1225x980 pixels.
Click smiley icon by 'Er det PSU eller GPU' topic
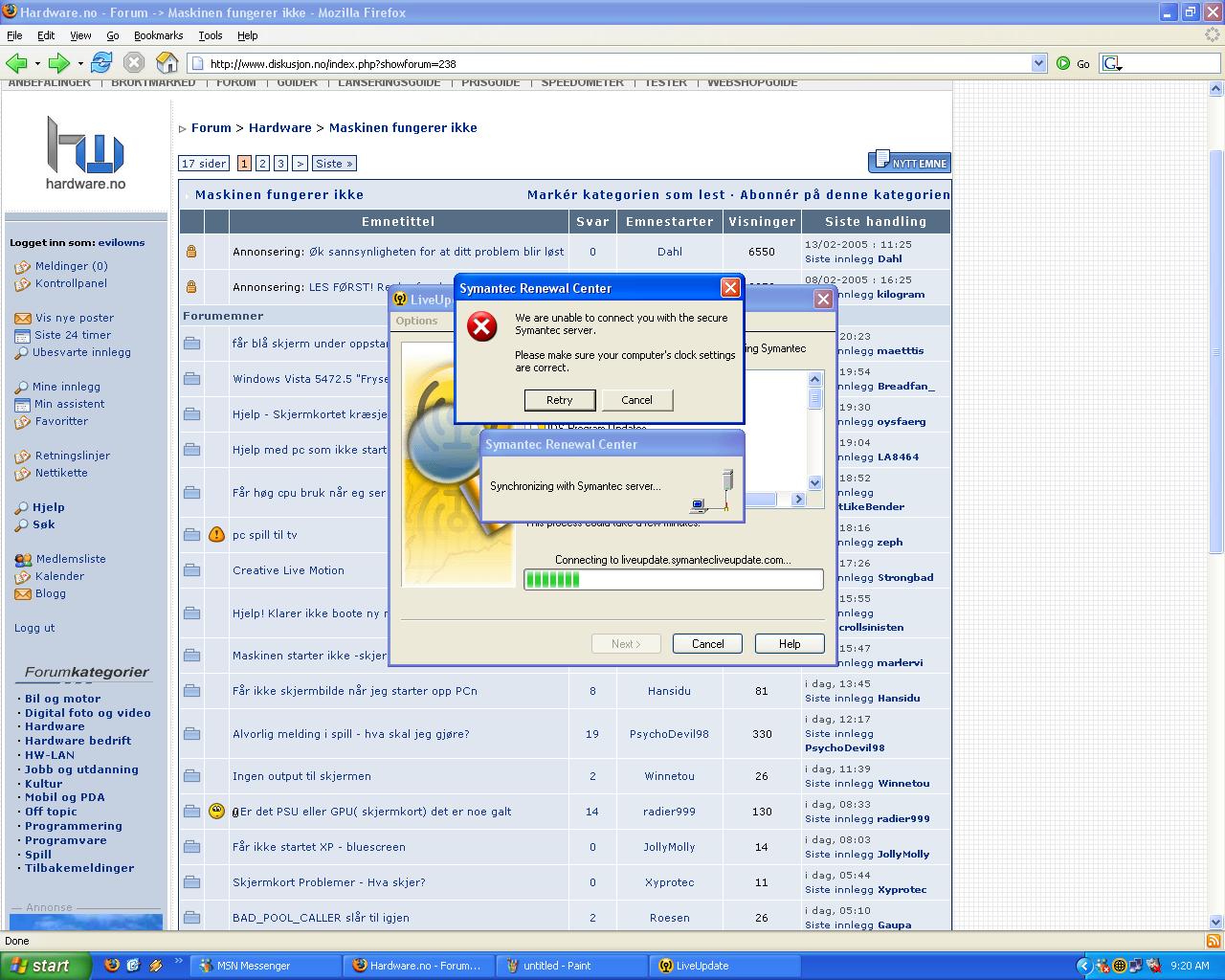click(217, 812)
